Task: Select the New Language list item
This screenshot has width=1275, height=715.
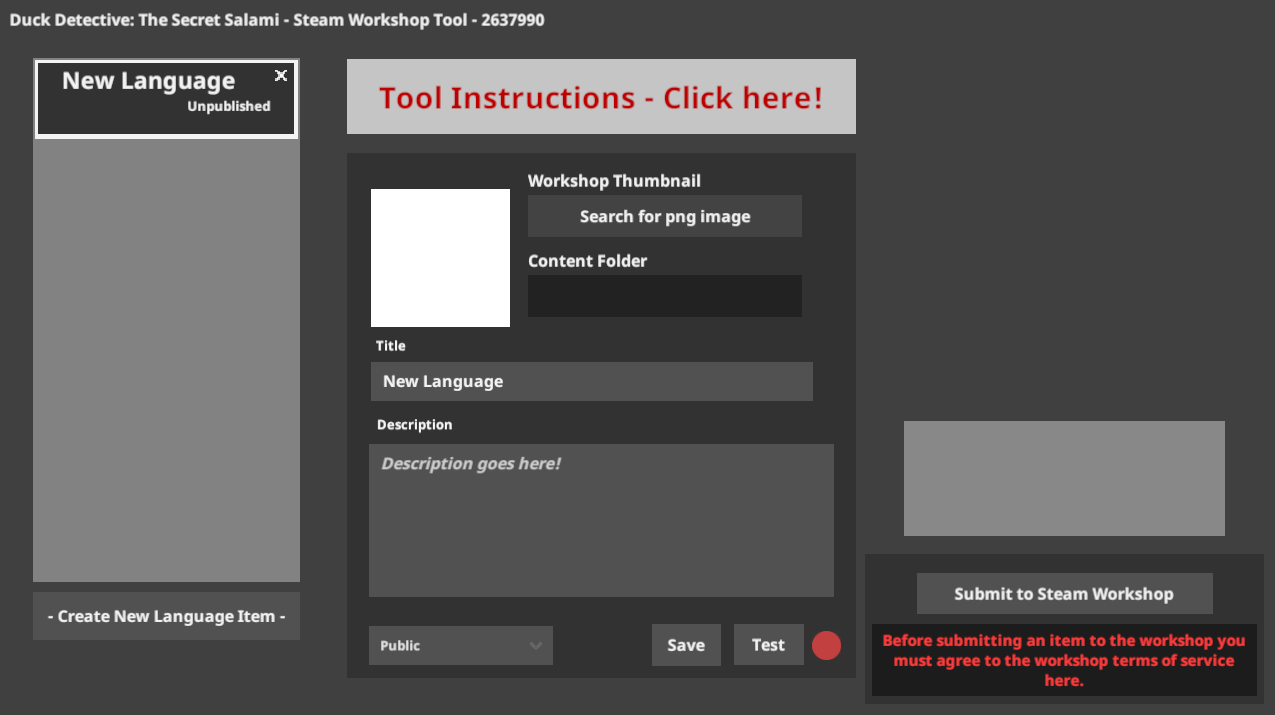Action: (166, 98)
